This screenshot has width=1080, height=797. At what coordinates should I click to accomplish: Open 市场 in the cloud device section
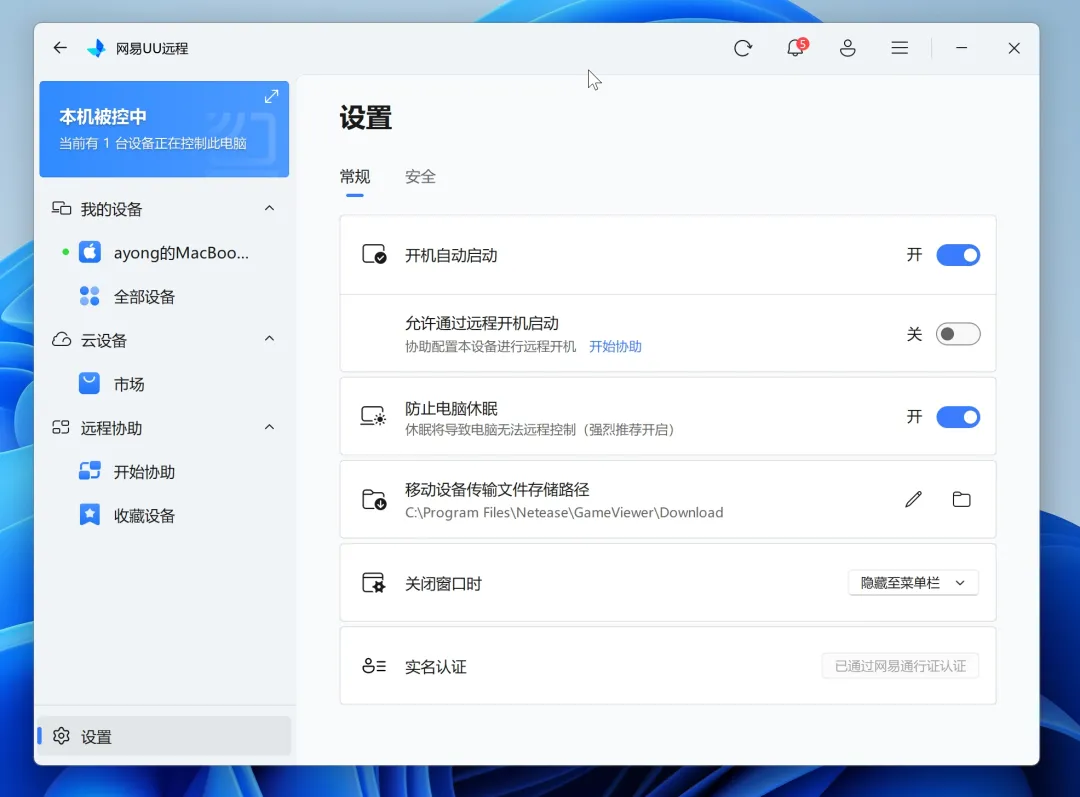(130, 383)
